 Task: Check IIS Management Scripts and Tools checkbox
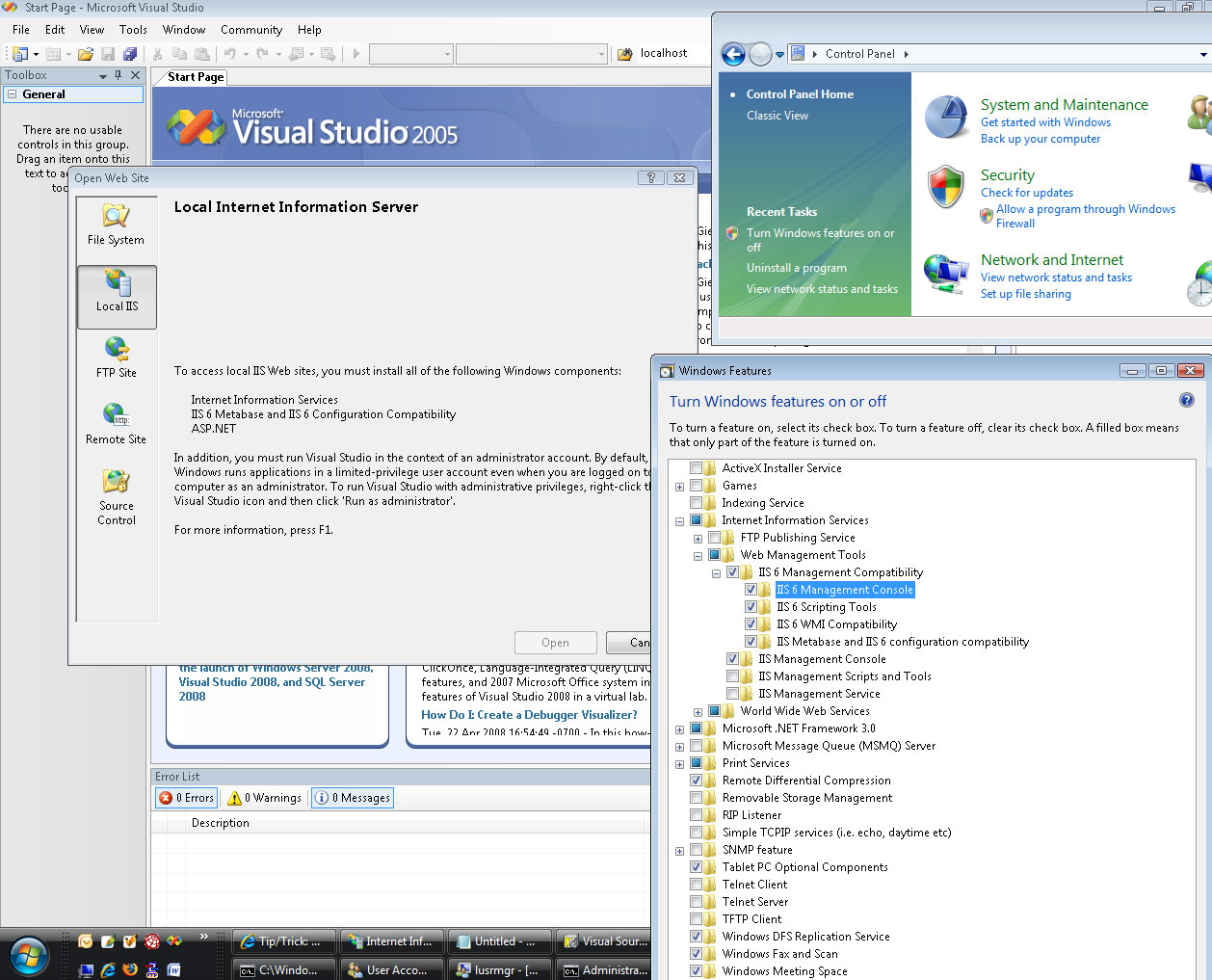point(733,676)
